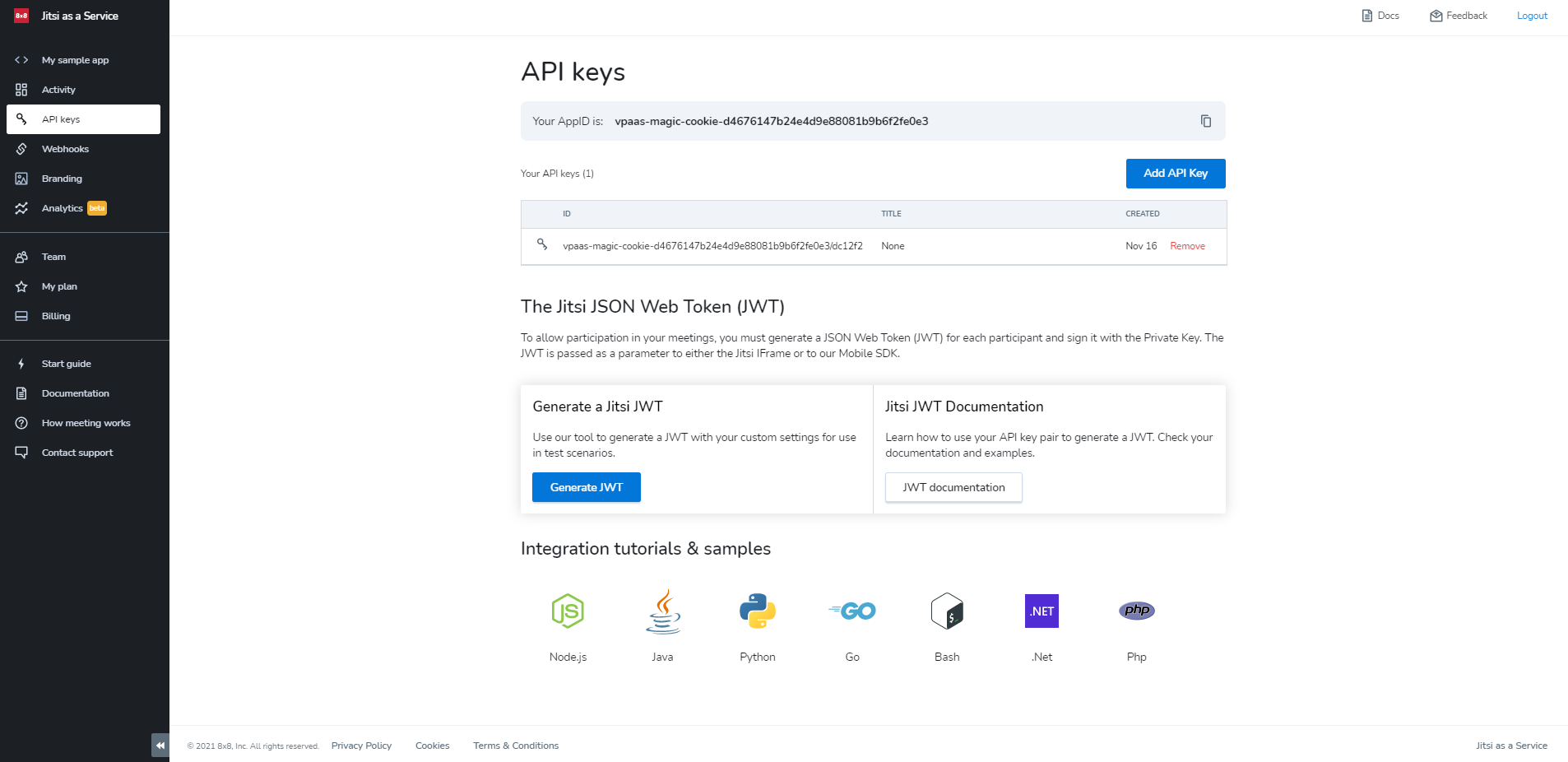Click the Generate JWT button

(x=586, y=487)
